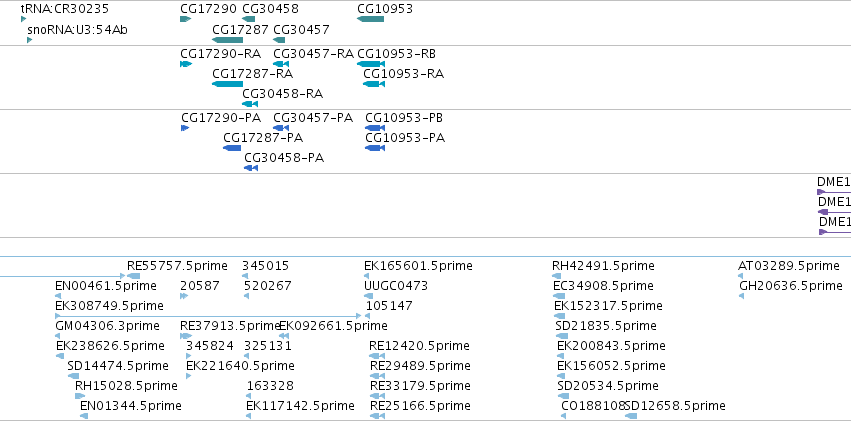This screenshot has height=421, width=851.
Task: Select the CG17287-RA transcript bar
Action: [227, 84]
